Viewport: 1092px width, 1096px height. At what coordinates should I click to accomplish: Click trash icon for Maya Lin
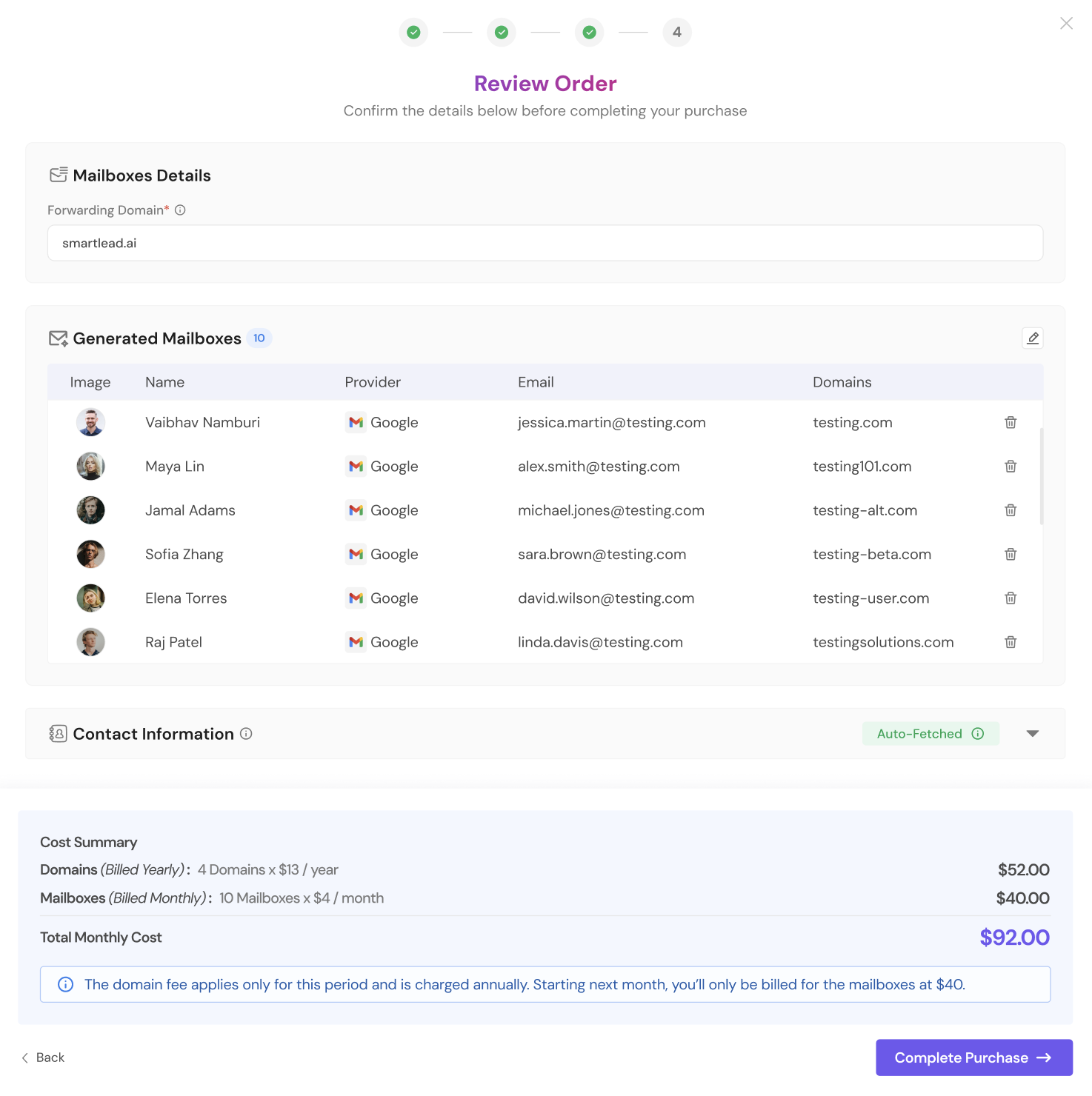pyautogui.click(x=1011, y=467)
